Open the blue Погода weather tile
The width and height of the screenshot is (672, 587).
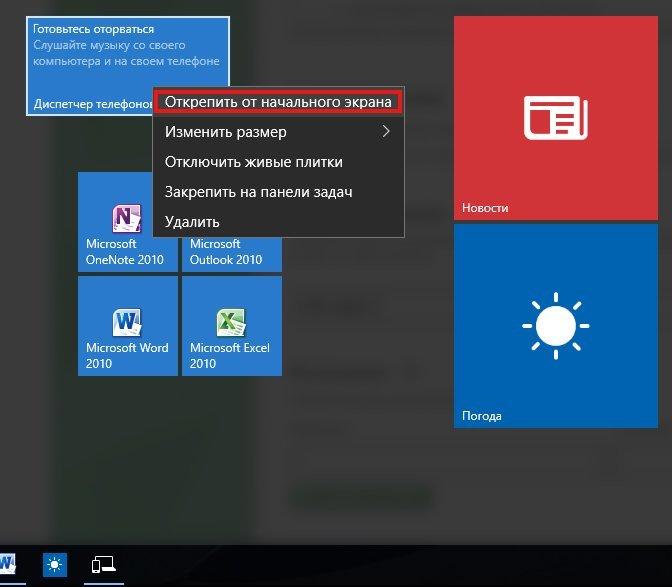(556, 326)
